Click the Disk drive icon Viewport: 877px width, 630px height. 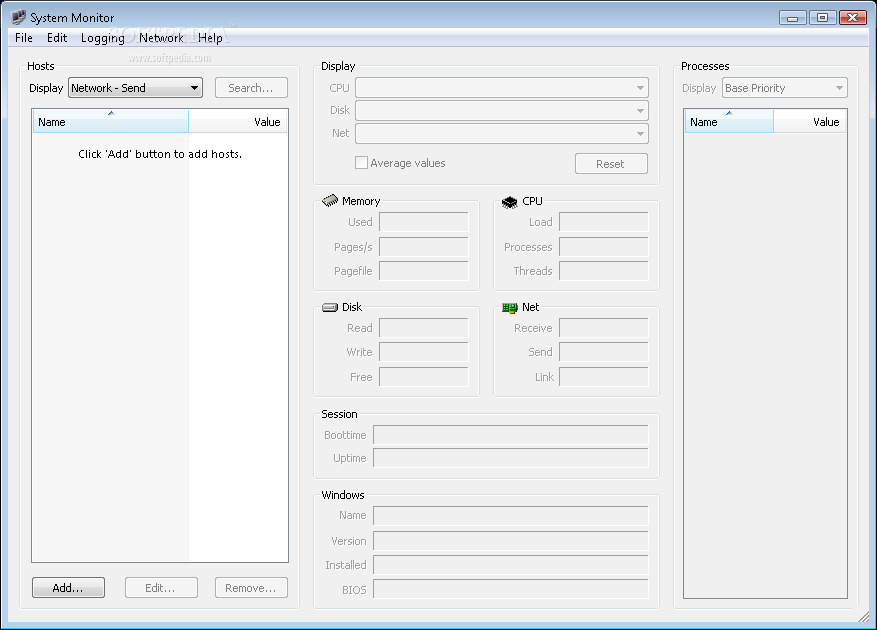pyautogui.click(x=330, y=307)
